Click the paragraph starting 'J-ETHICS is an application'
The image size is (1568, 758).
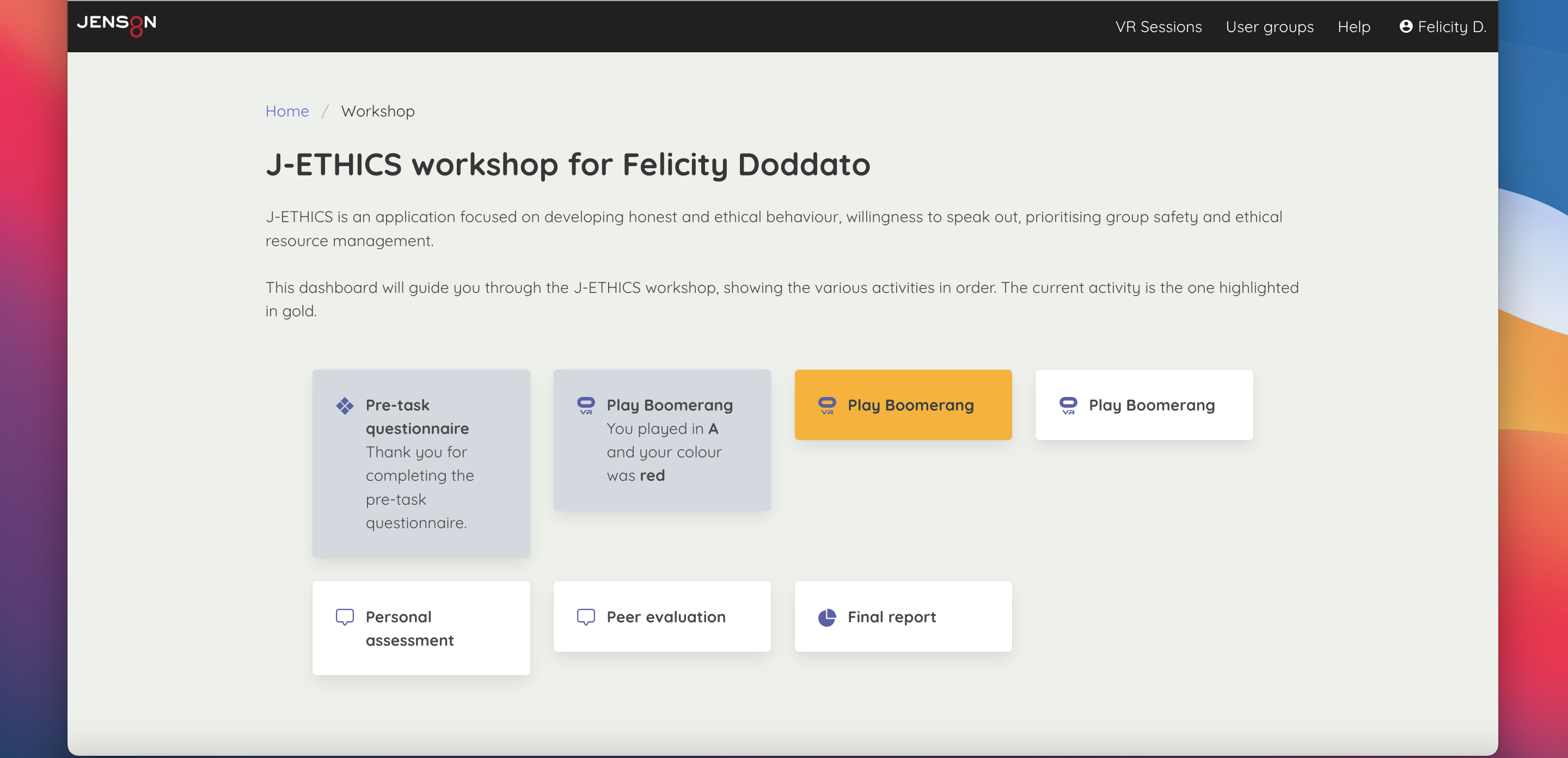774,229
